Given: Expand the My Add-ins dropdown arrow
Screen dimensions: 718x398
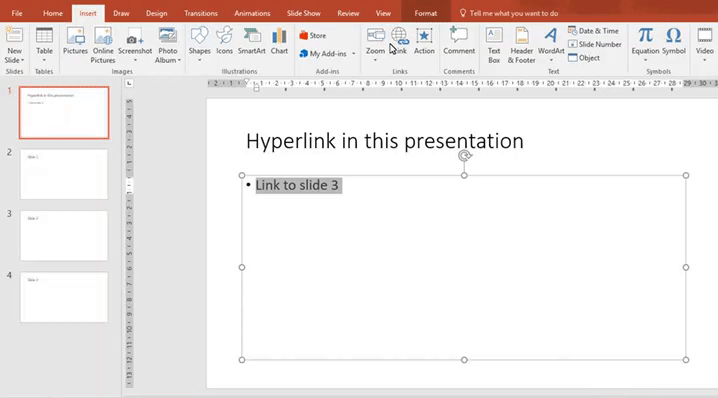Looking at the screenshot, I should point(353,54).
